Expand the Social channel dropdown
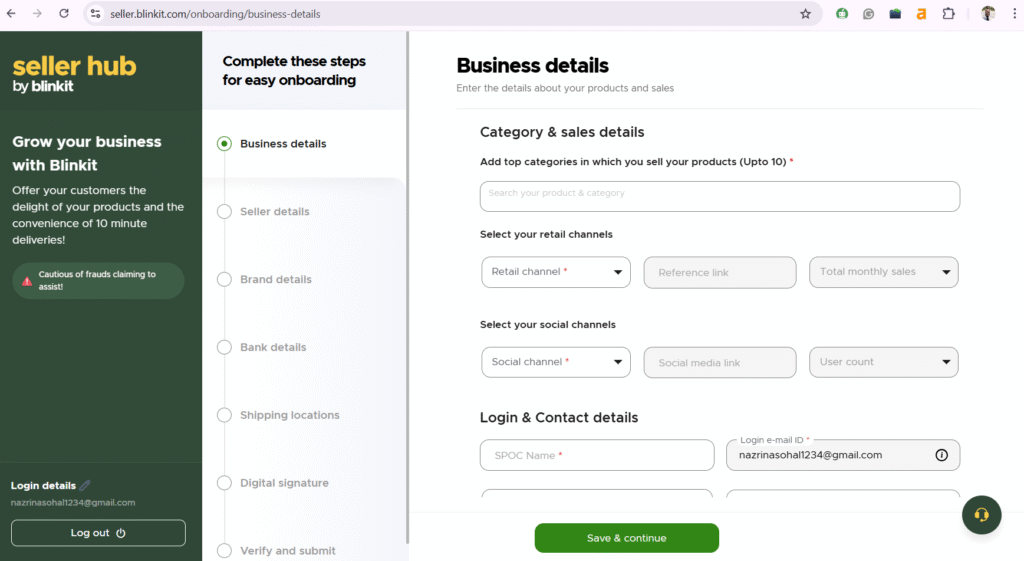 coord(555,362)
